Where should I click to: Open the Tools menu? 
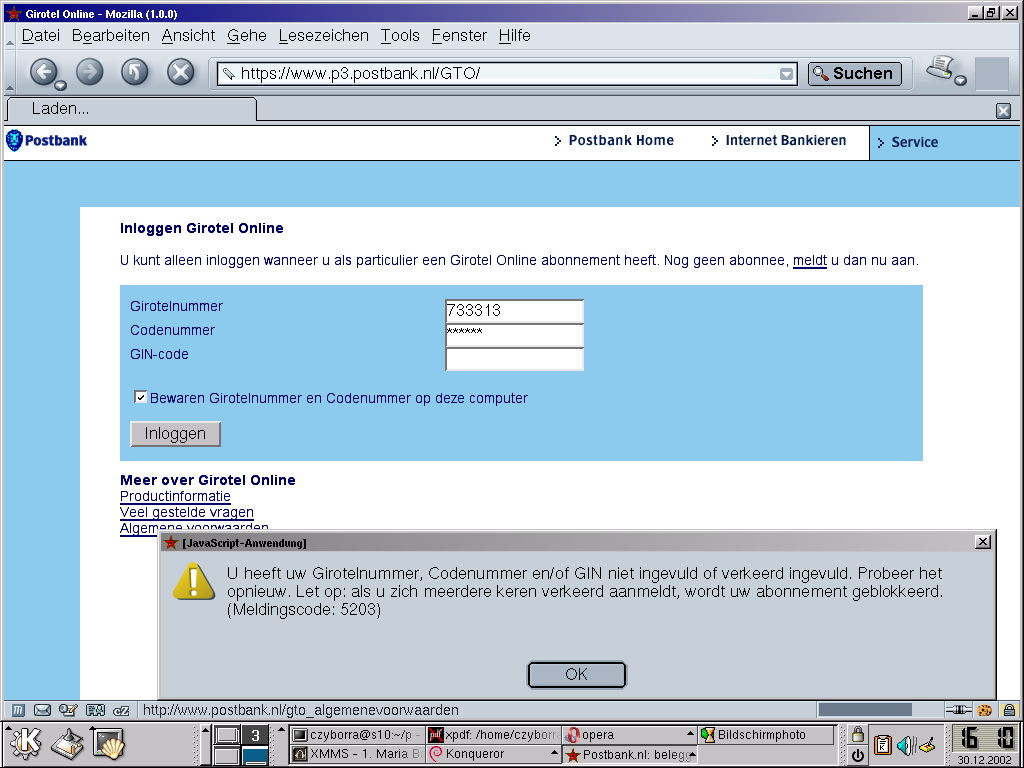(400, 35)
